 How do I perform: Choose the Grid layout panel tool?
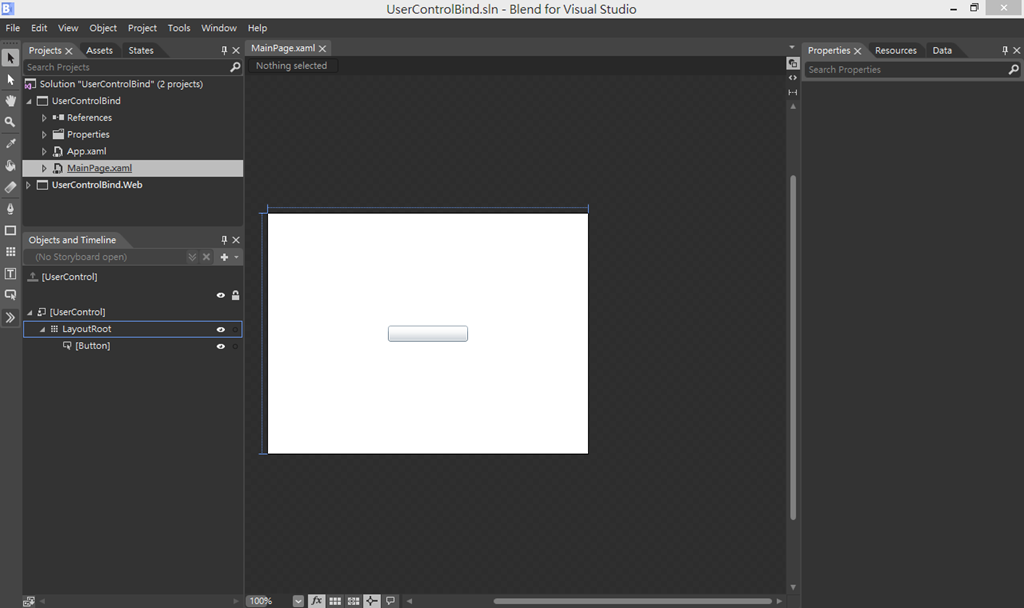(x=10, y=251)
